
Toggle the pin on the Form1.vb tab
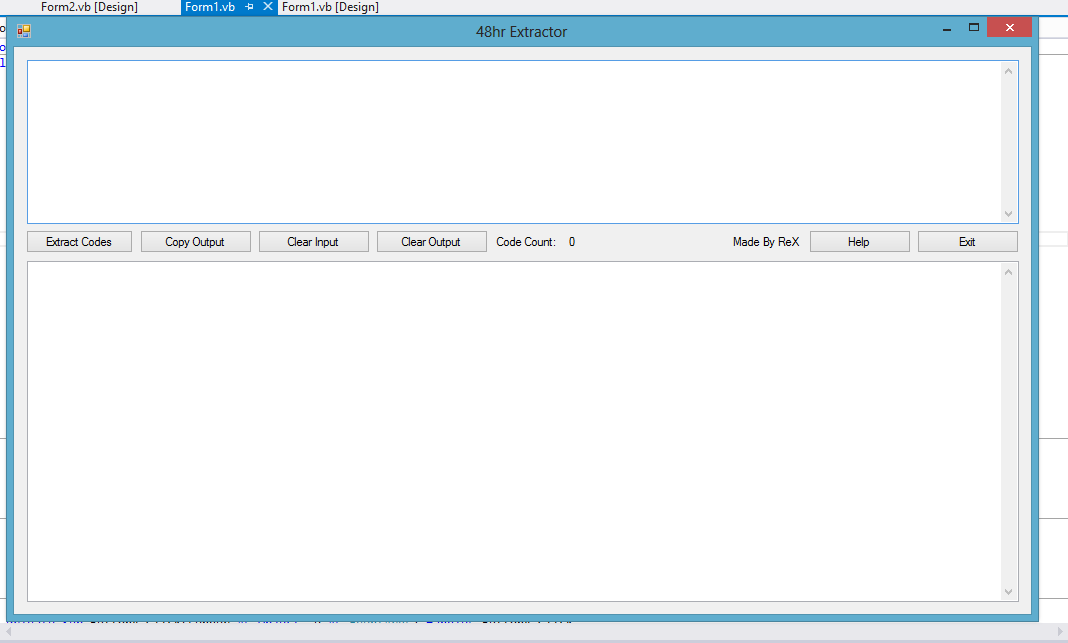tap(249, 7)
